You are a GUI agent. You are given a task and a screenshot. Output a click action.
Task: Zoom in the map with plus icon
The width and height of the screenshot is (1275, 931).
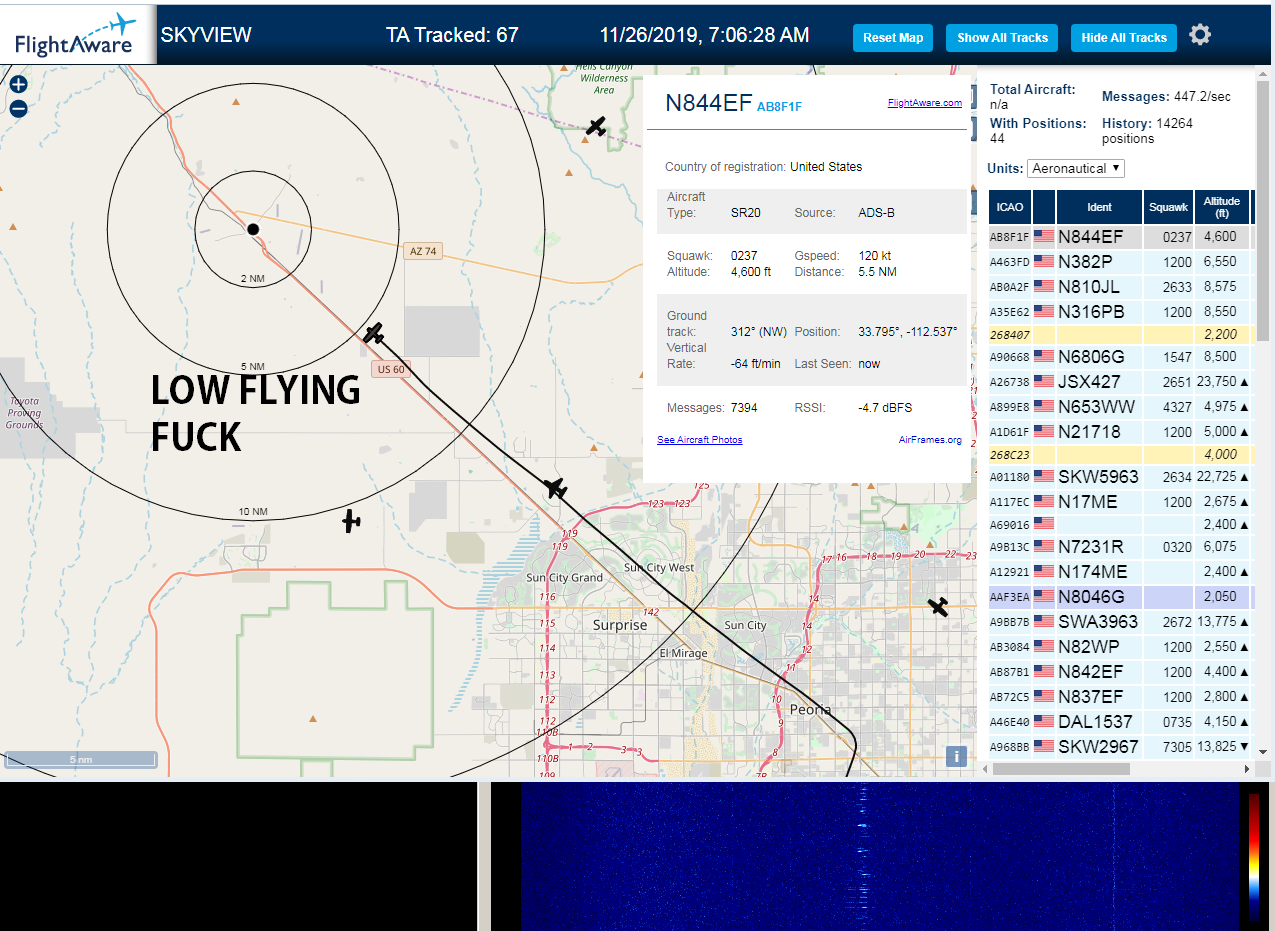tap(18, 85)
